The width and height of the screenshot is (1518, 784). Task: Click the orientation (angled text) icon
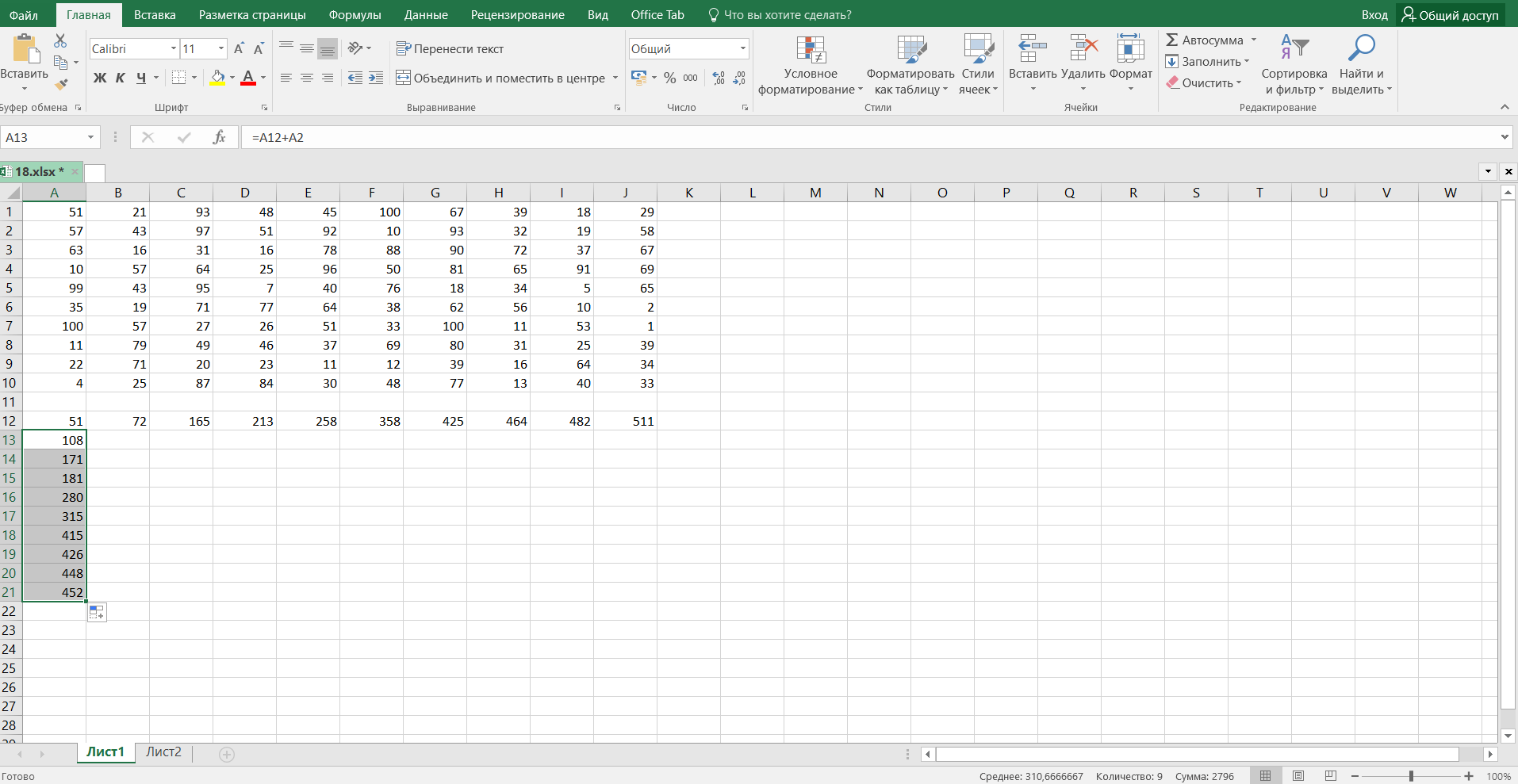click(355, 48)
